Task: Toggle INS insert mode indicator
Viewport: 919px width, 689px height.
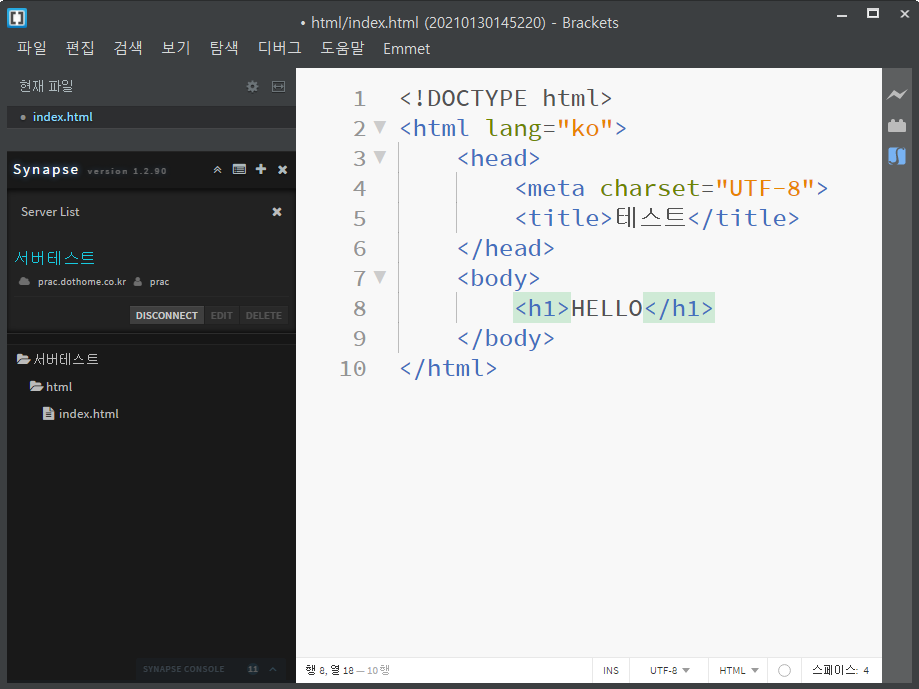Action: [611, 670]
